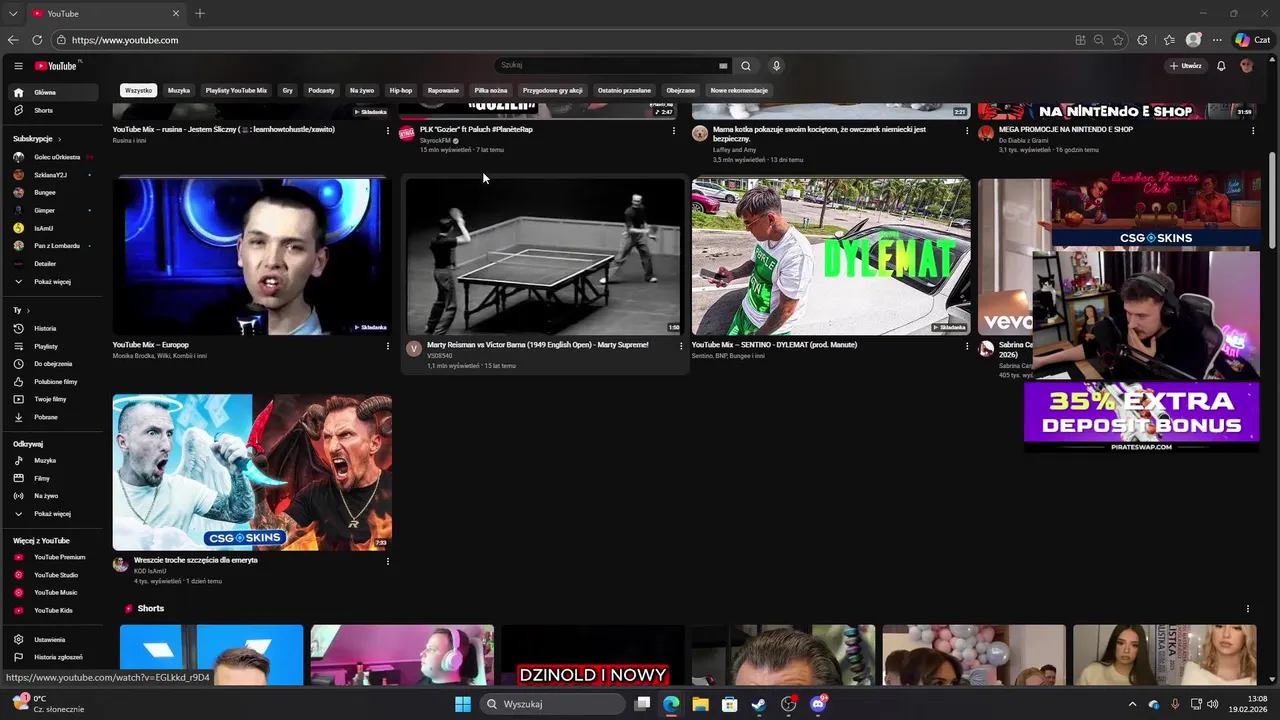Open the IsAmU subscription channel
Screen dimensions: 1280x720
(52, 228)
